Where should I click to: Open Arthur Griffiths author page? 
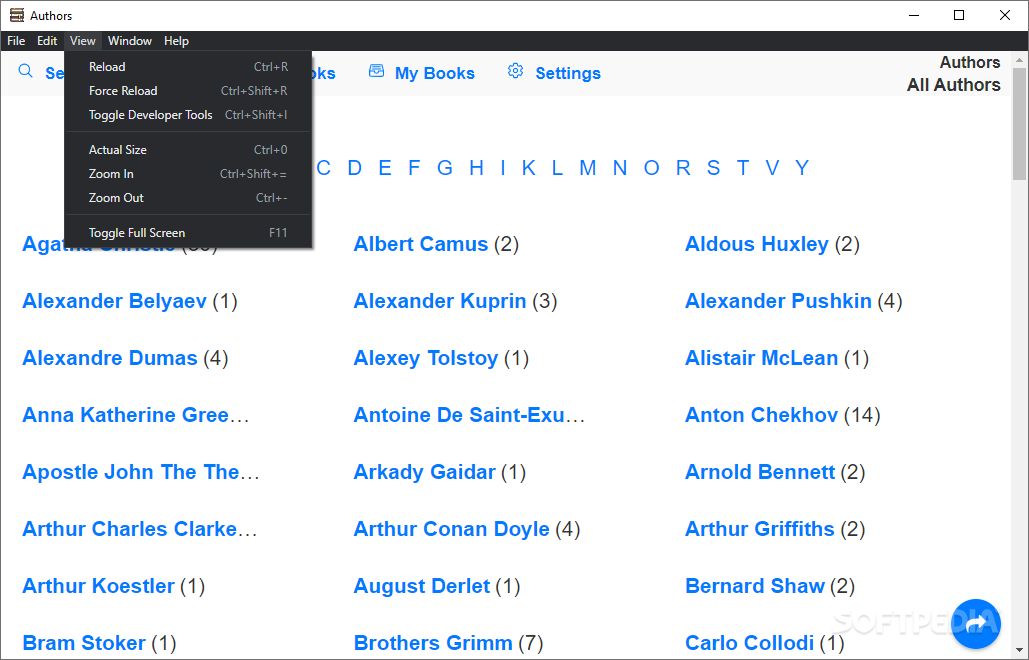(x=760, y=529)
